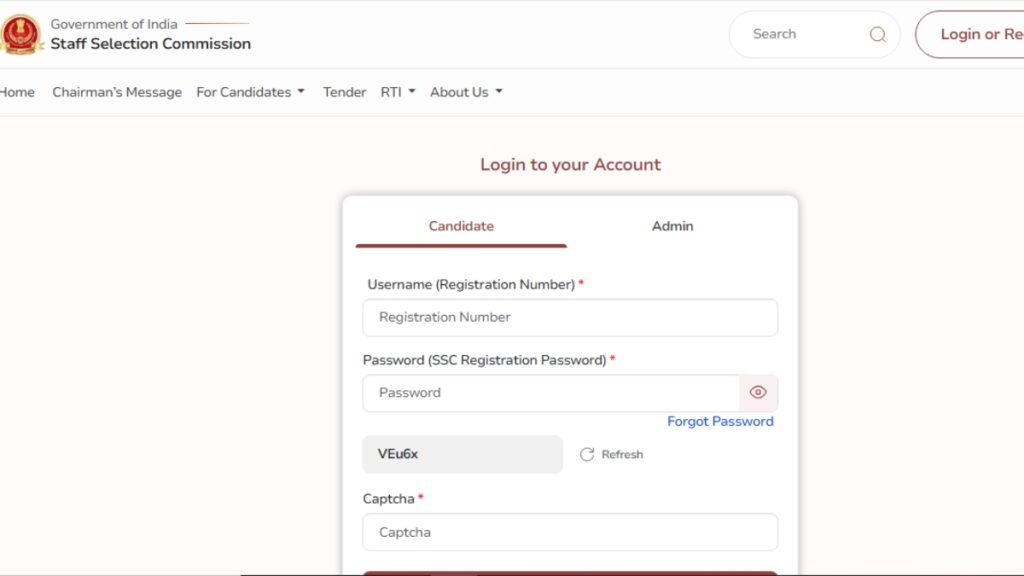This screenshot has width=1024, height=576.
Task: Select the Tender menu item
Action: [344, 92]
